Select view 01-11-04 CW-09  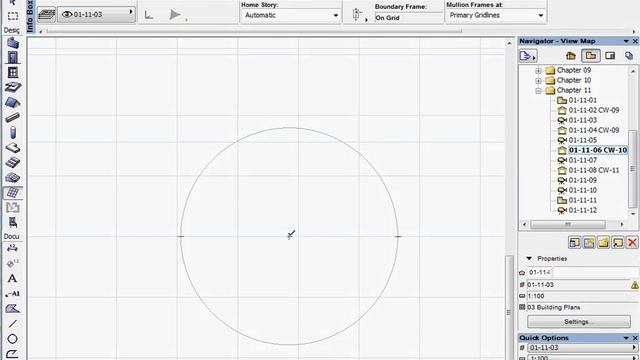click(x=594, y=130)
